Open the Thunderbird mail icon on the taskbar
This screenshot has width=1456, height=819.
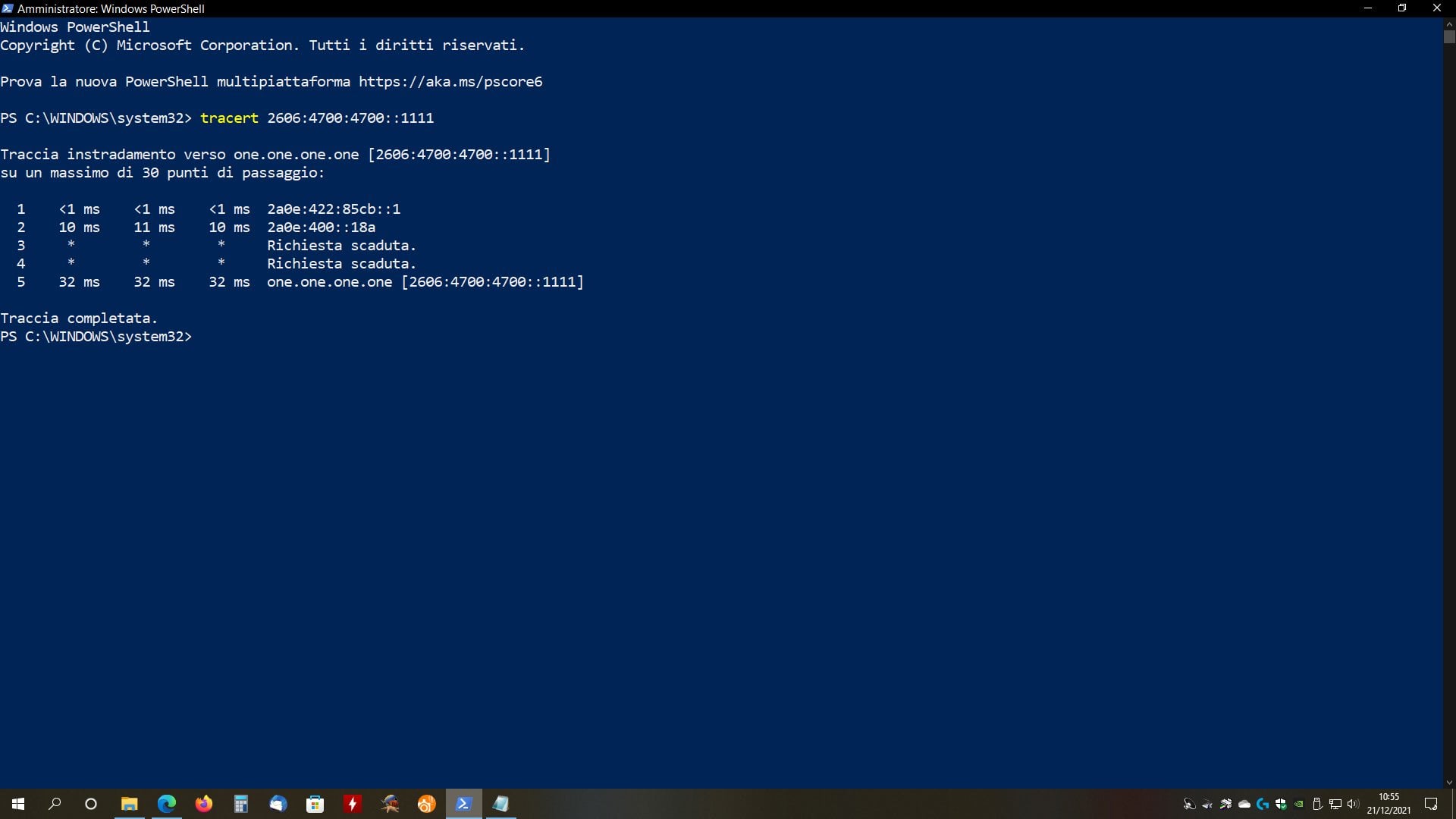(x=278, y=804)
